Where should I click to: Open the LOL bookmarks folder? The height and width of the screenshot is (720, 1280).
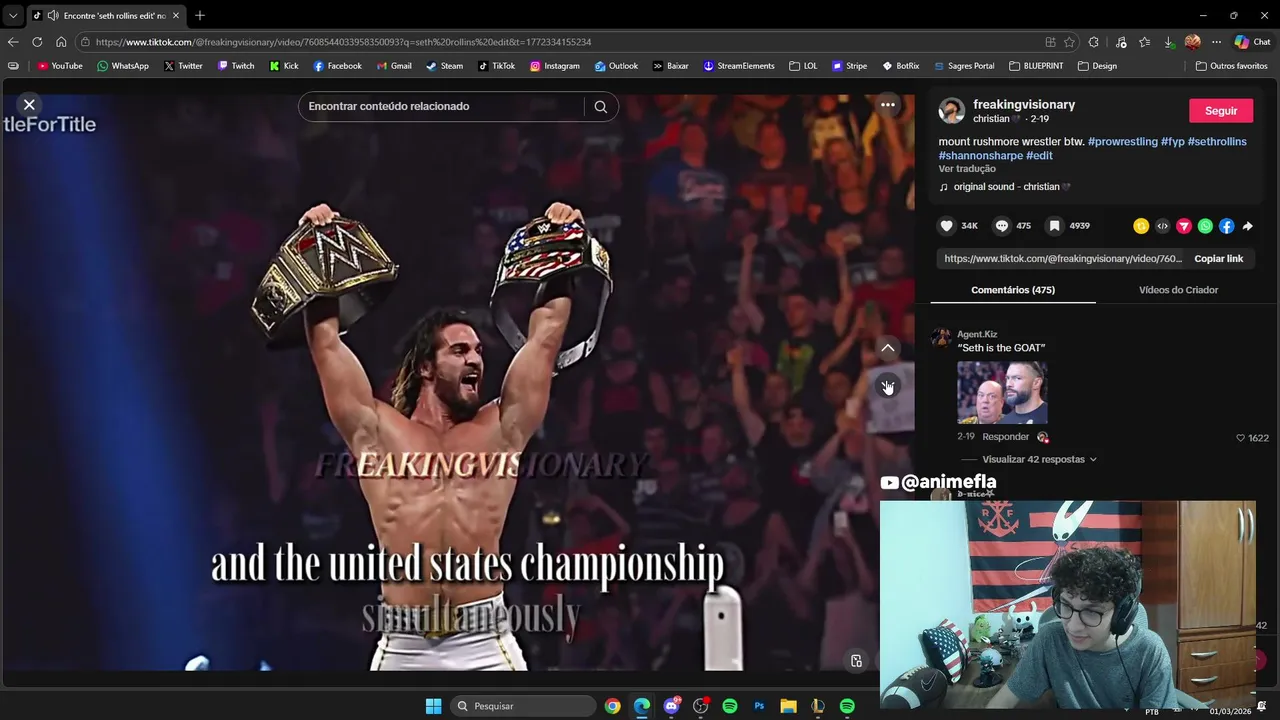click(x=803, y=66)
